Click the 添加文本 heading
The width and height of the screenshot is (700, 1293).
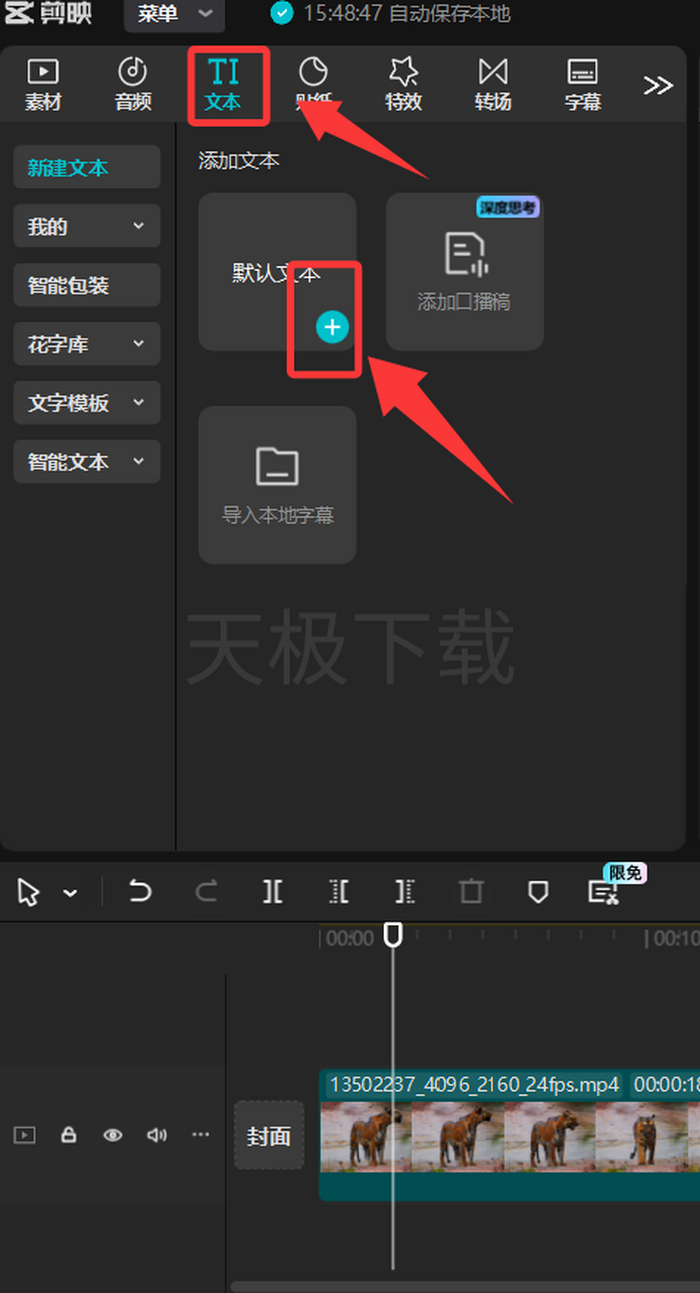[238, 161]
